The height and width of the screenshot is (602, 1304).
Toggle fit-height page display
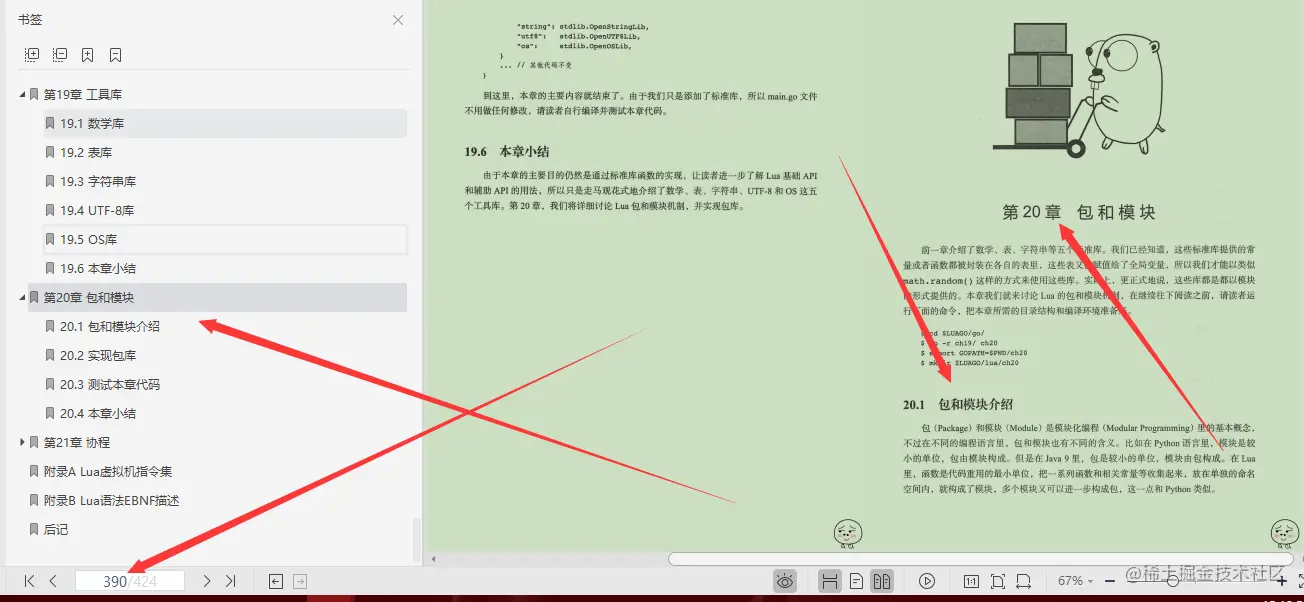828,580
